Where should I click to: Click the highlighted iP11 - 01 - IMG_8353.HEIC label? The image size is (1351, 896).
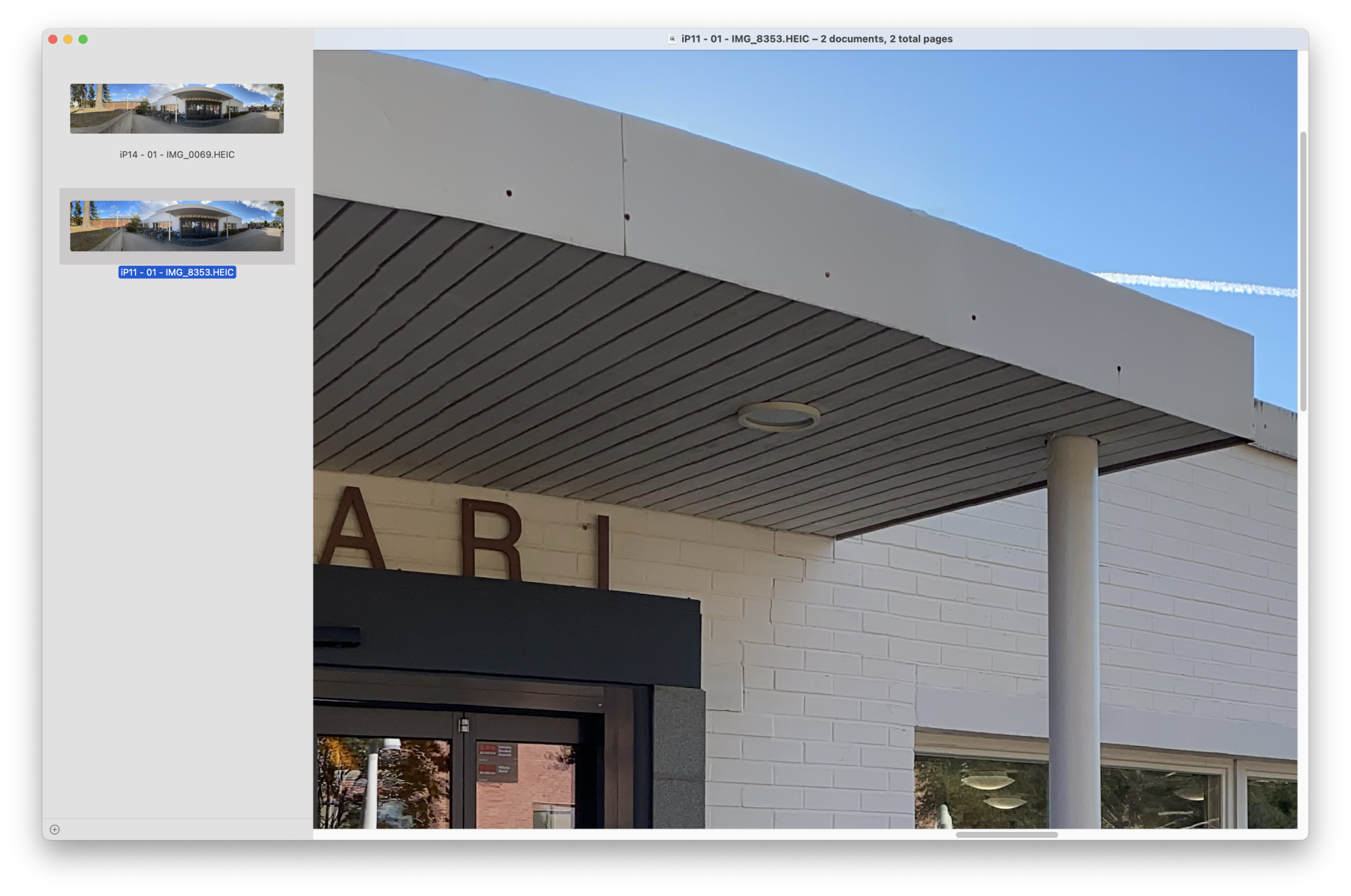177,272
